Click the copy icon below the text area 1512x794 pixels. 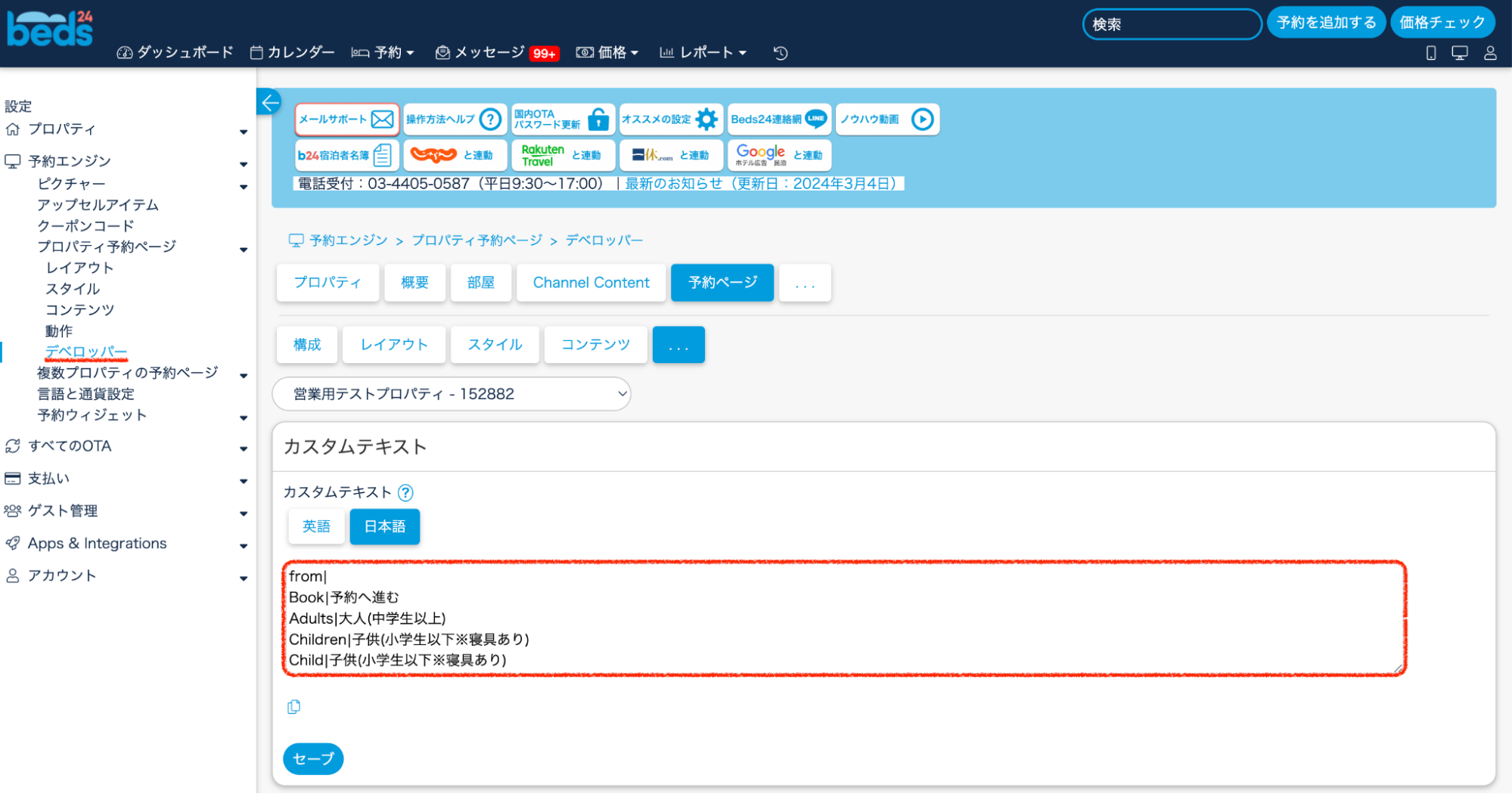[x=294, y=706]
